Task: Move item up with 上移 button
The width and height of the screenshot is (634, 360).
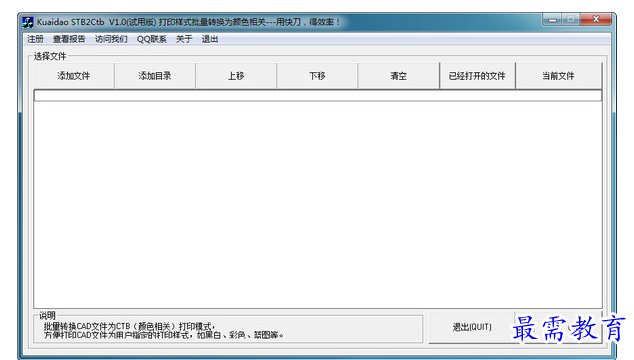Action: click(x=236, y=76)
